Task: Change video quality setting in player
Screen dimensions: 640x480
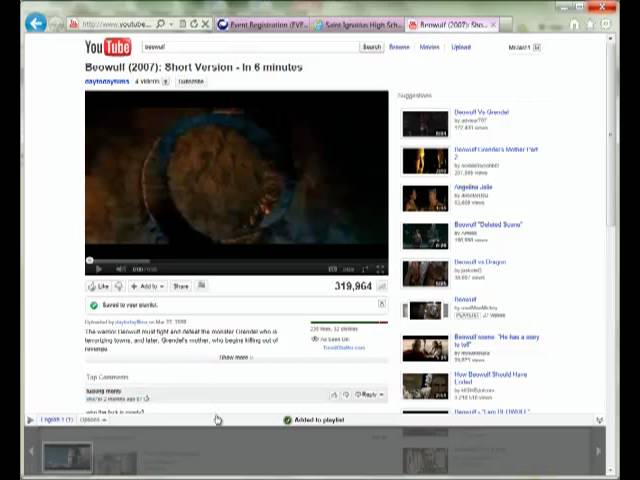Action: (x=348, y=269)
